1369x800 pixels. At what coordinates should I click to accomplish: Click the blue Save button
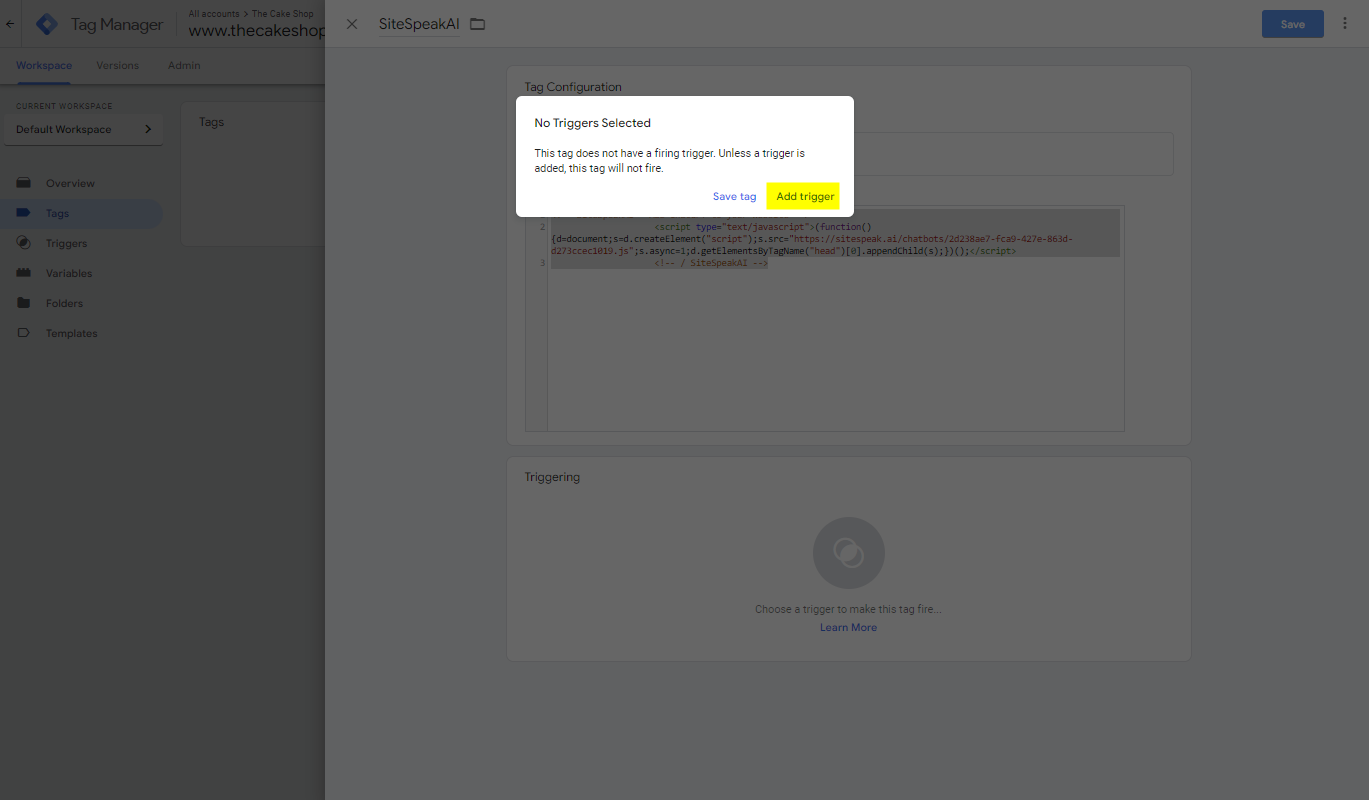click(x=1293, y=24)
